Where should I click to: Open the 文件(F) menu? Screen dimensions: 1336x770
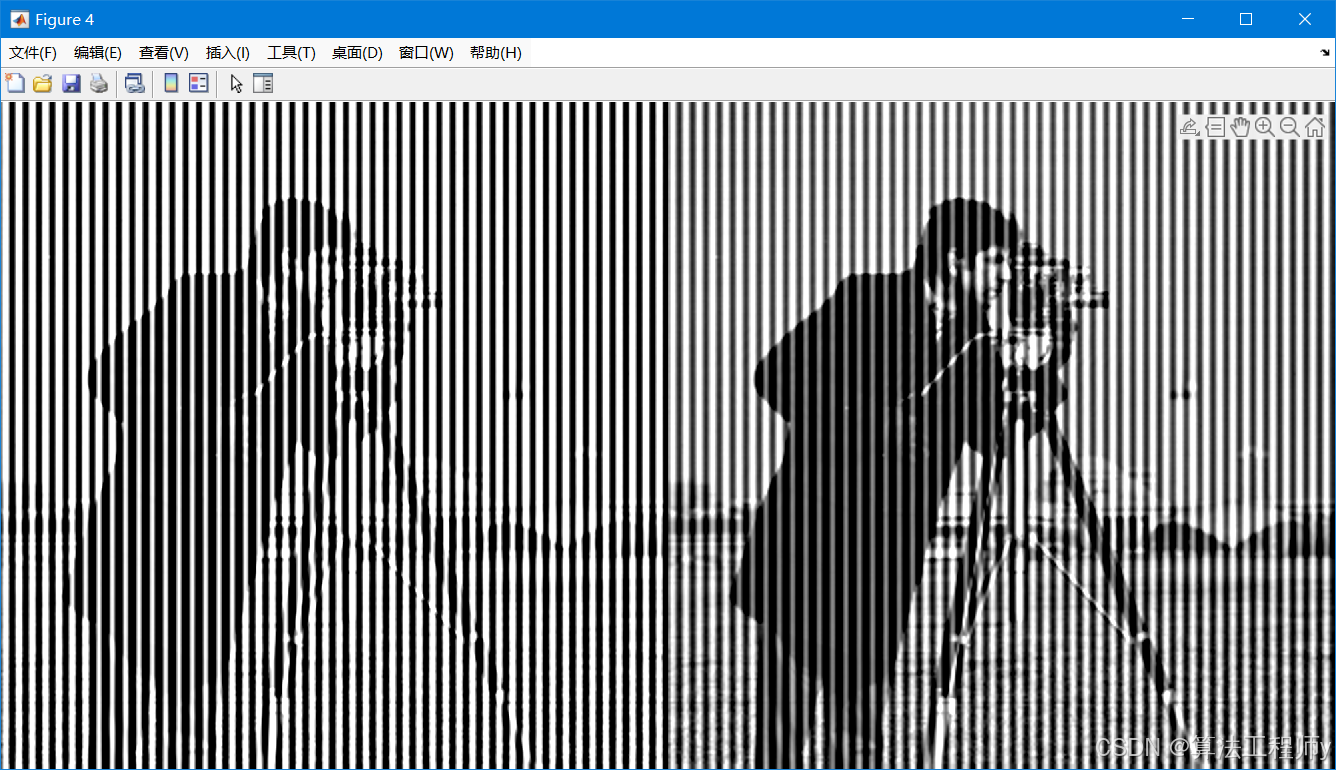[33, 53]
